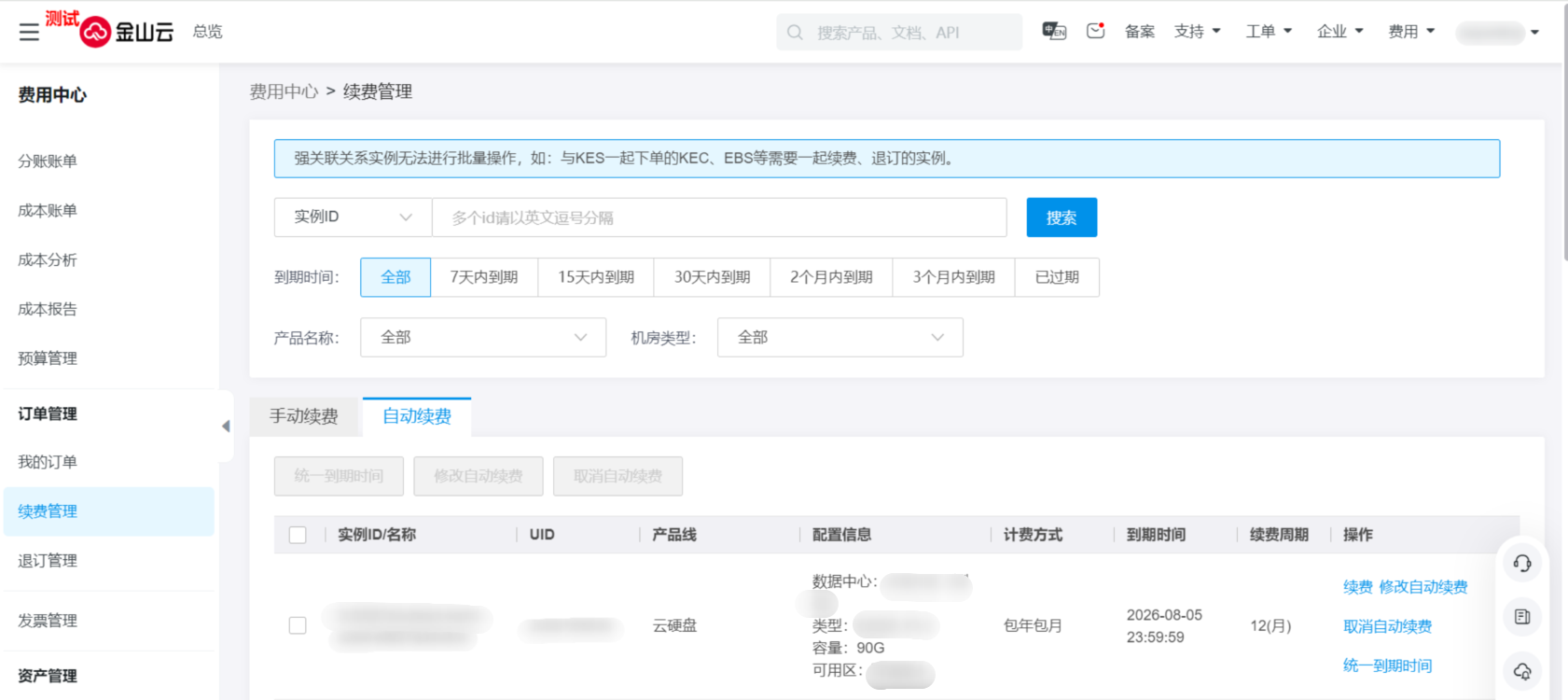Click the 取消自动续费 link in the row
The image size is (1568, 700).
coord(1387,626)
